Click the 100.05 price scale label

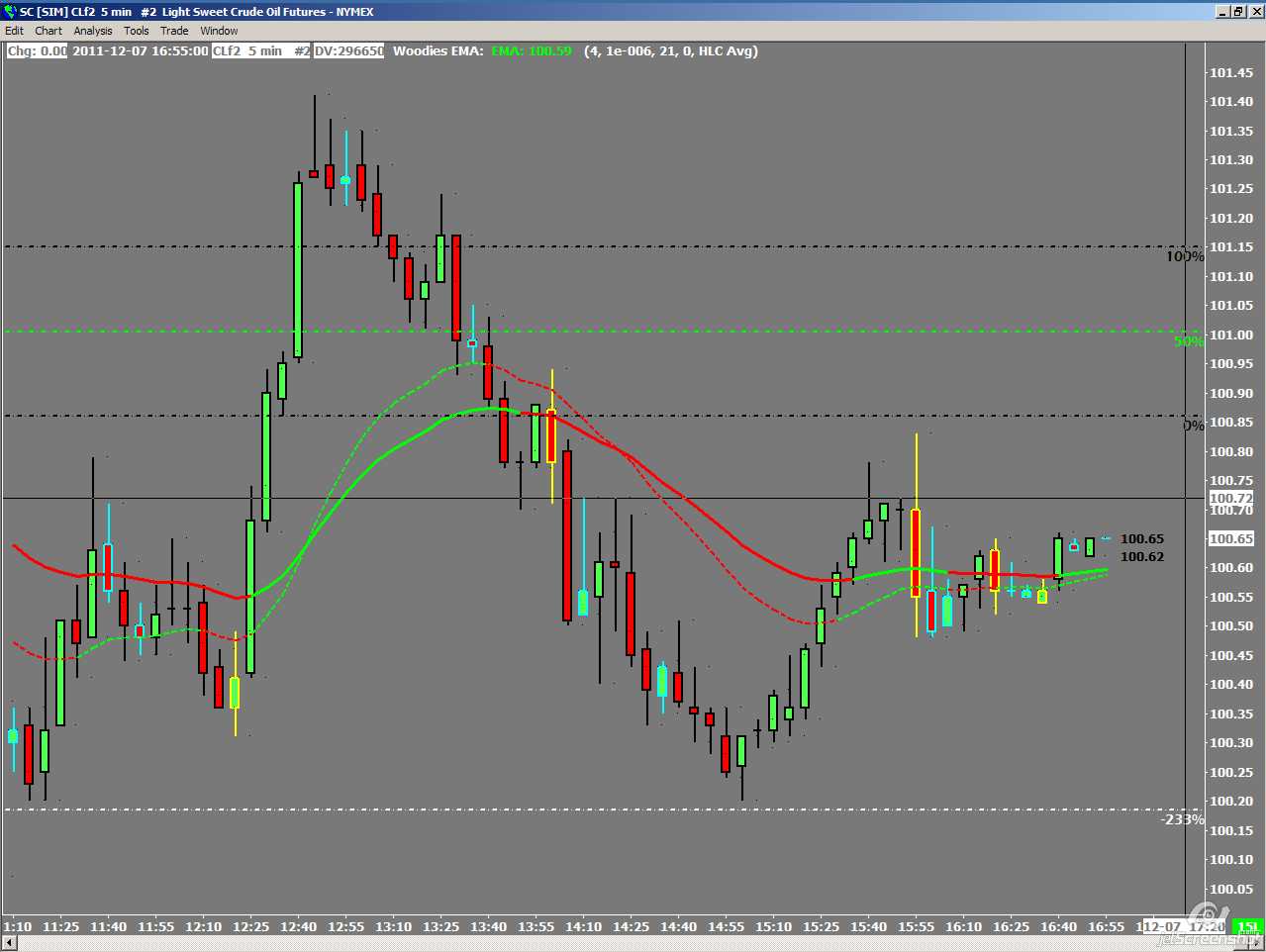[1230, 889]
